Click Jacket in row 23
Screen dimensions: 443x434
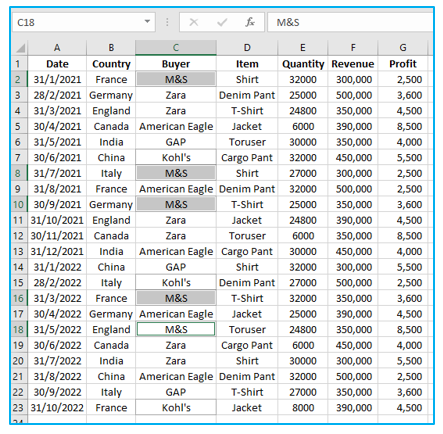pos(247,407)
